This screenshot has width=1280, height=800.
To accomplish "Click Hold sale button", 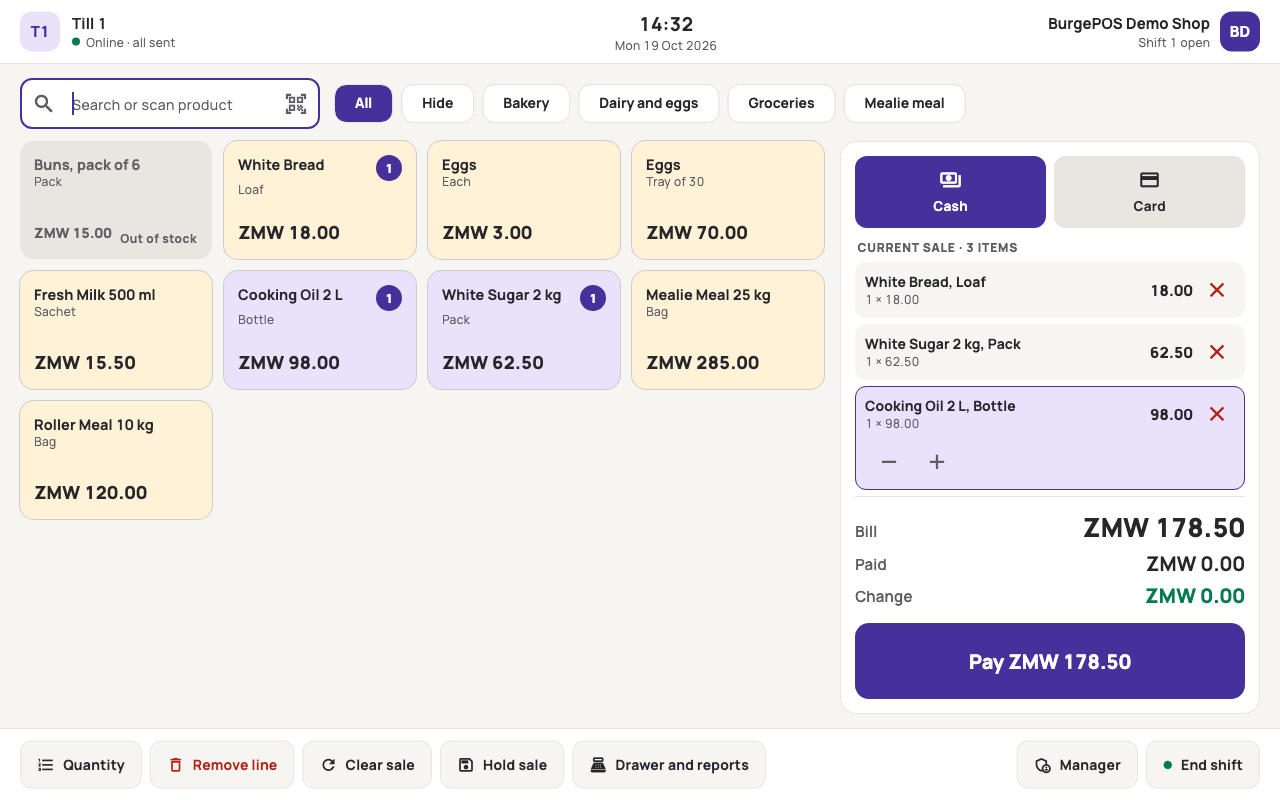I will point(502,765).
